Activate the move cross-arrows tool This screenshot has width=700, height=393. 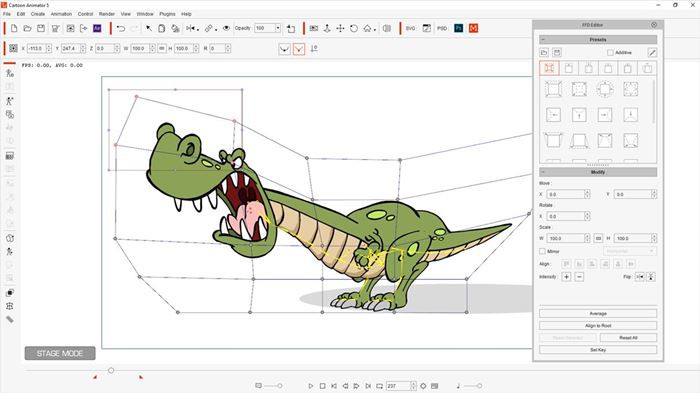(340, 29)
